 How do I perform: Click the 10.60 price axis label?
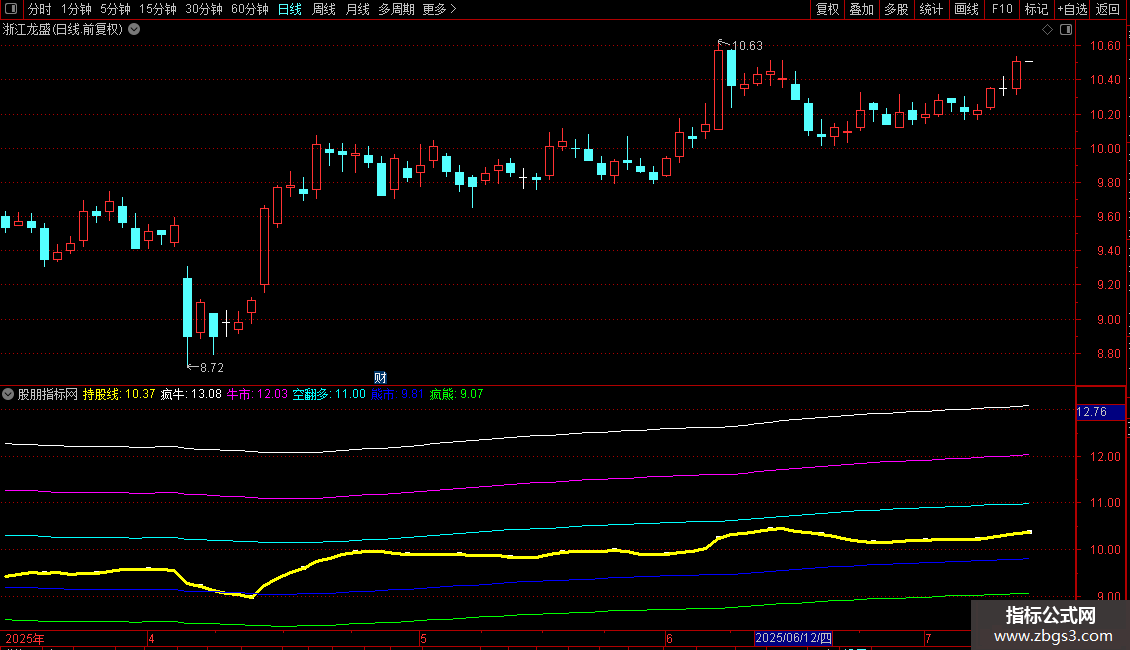tap(1105, 46)
